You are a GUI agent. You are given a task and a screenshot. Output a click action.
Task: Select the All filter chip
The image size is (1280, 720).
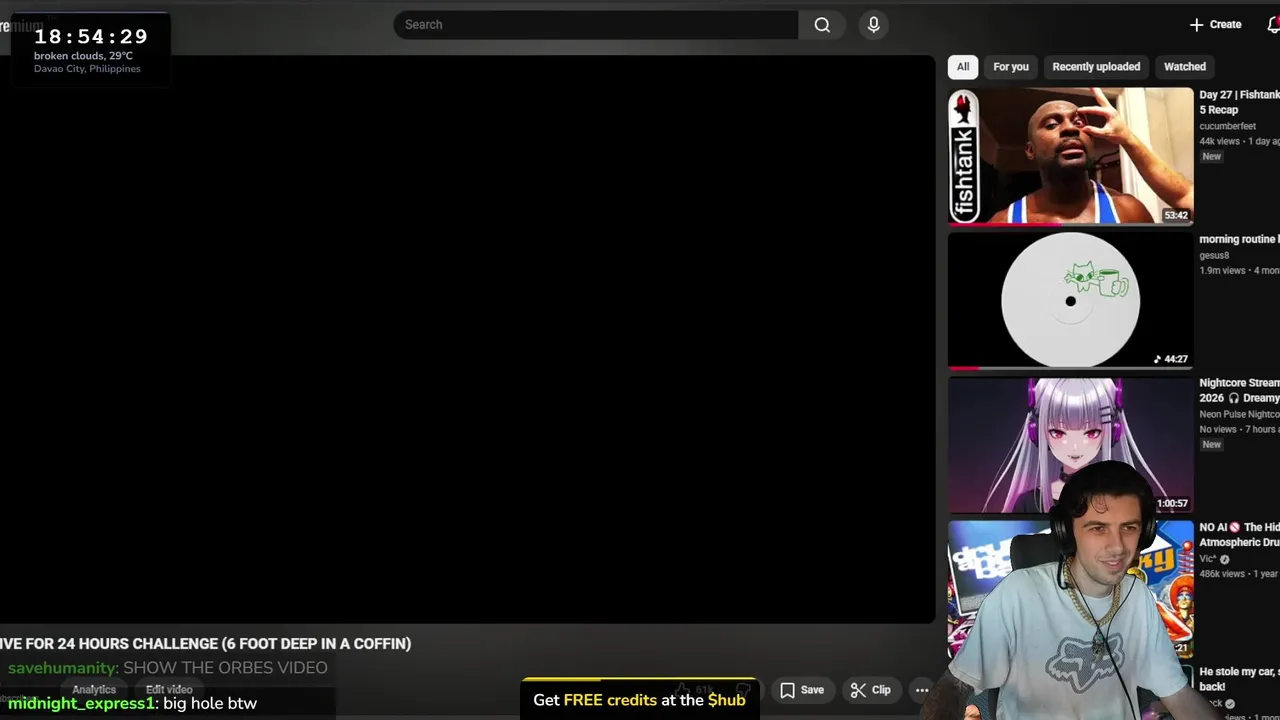[963, 67]
